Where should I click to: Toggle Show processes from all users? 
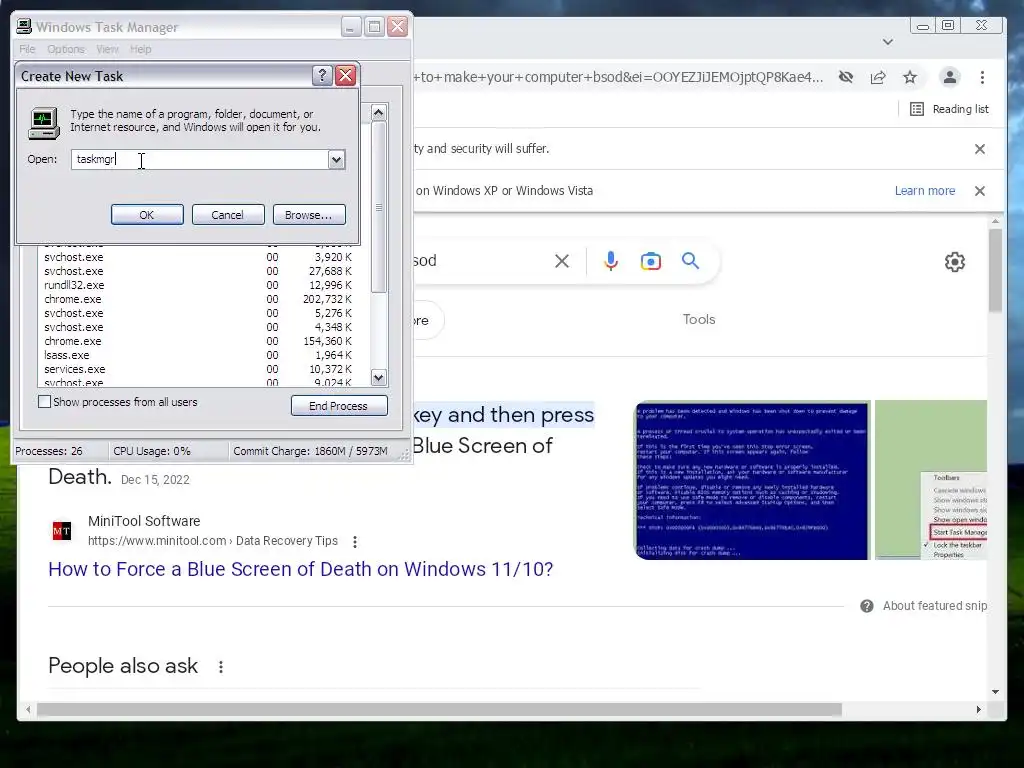44,402
